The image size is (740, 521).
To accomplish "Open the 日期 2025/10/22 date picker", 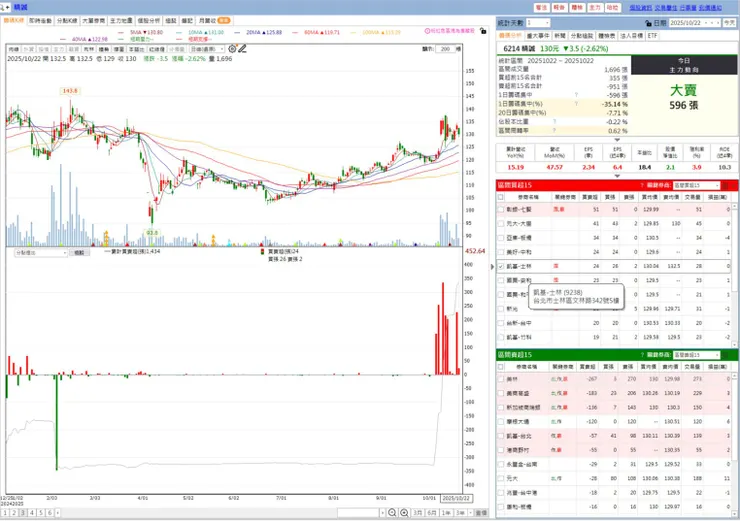I will [x=695, y=23].
